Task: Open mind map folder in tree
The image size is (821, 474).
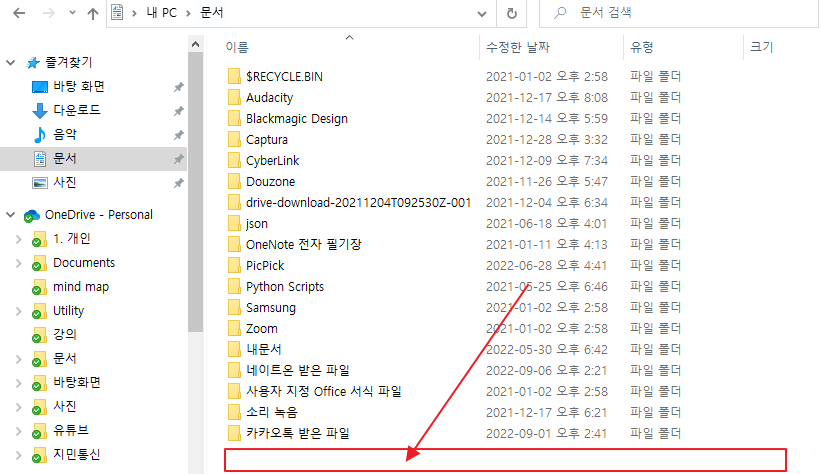Action: click(x=81, y=287)
